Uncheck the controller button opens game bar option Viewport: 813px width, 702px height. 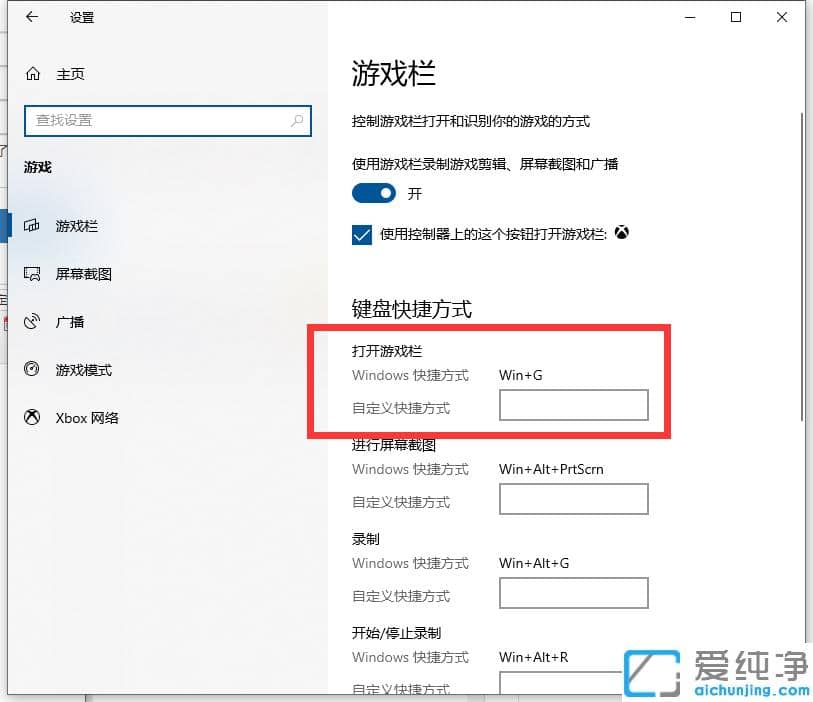[x=361, y=234]
